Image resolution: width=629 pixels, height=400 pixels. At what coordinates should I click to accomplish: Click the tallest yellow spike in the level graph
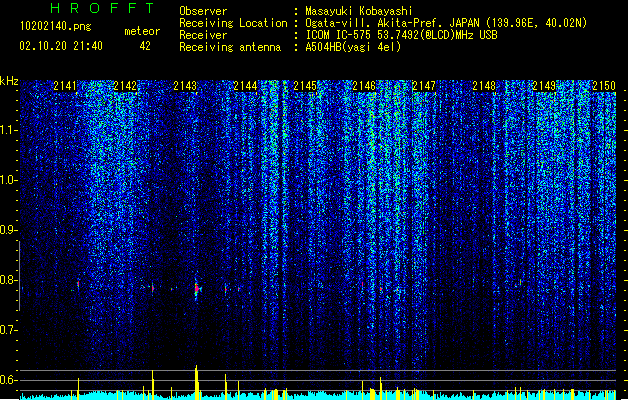(196, 381)
